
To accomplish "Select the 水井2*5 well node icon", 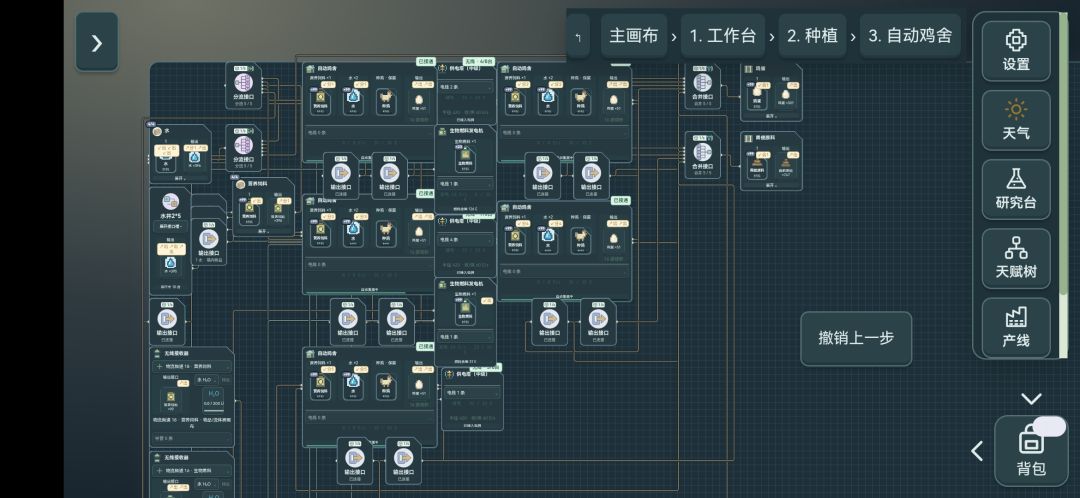I will pyautogui.click(x=170, y=202).
